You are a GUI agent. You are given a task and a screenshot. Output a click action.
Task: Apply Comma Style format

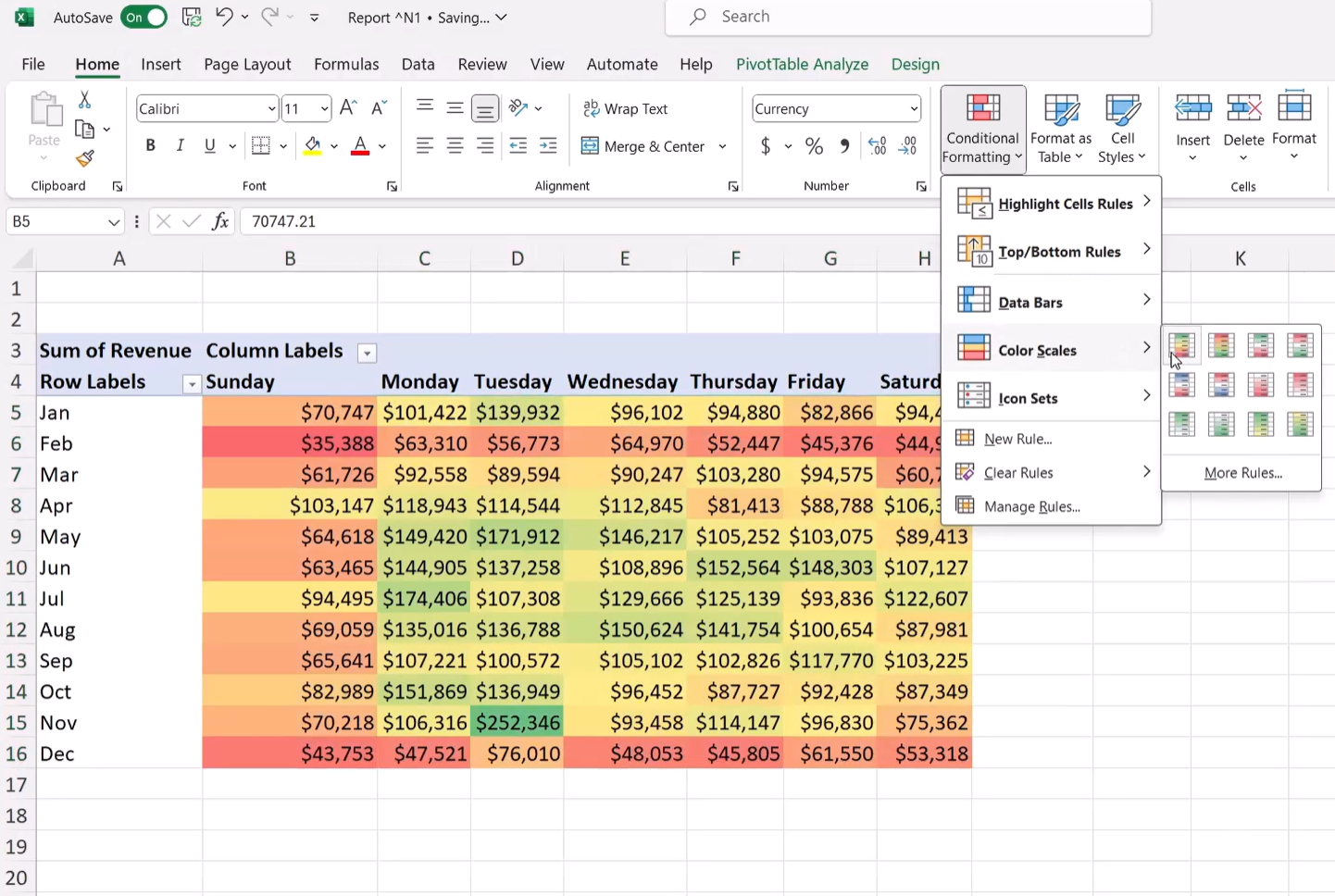[844, 146]
